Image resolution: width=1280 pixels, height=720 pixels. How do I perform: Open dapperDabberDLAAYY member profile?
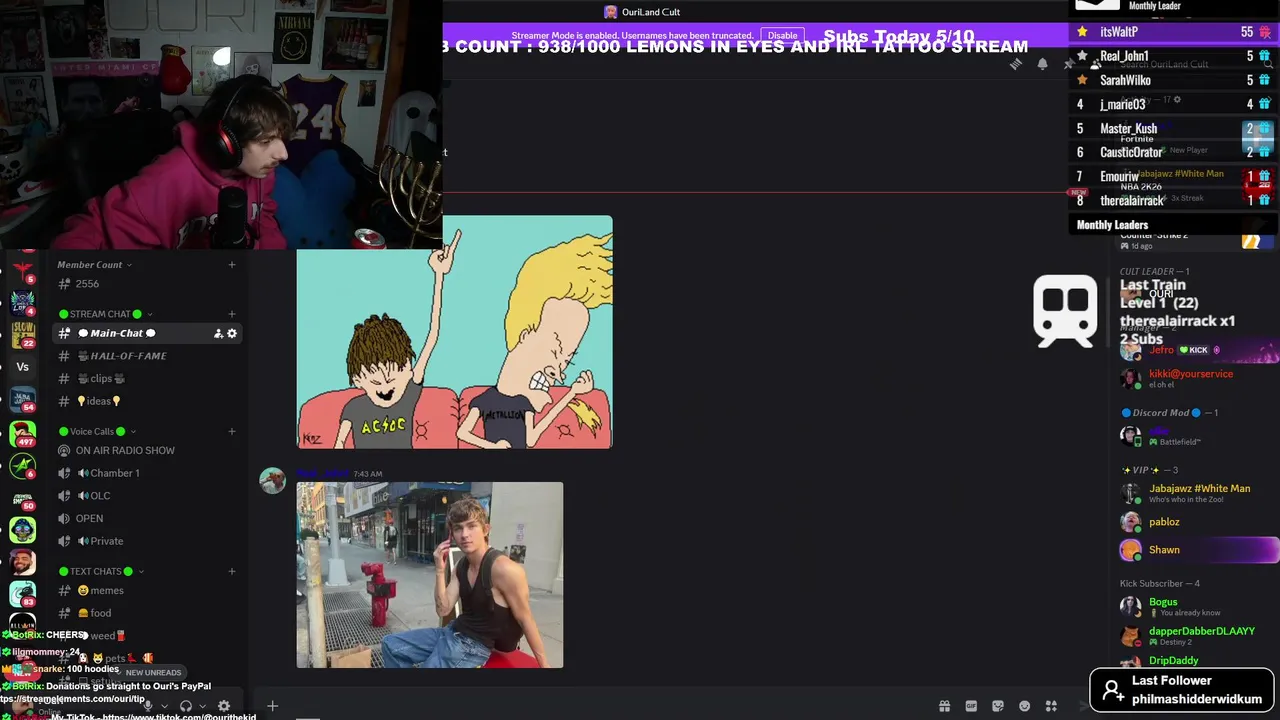click(x=1198, y=636)
